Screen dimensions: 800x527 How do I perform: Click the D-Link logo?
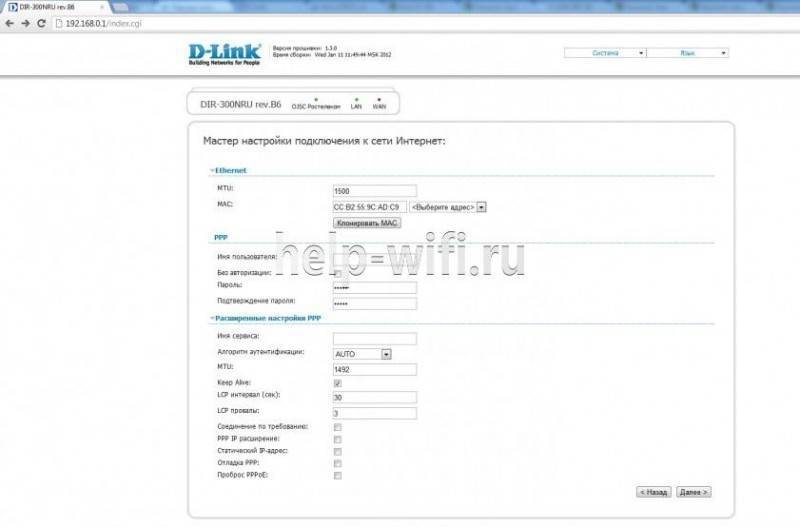coord(224,54)
